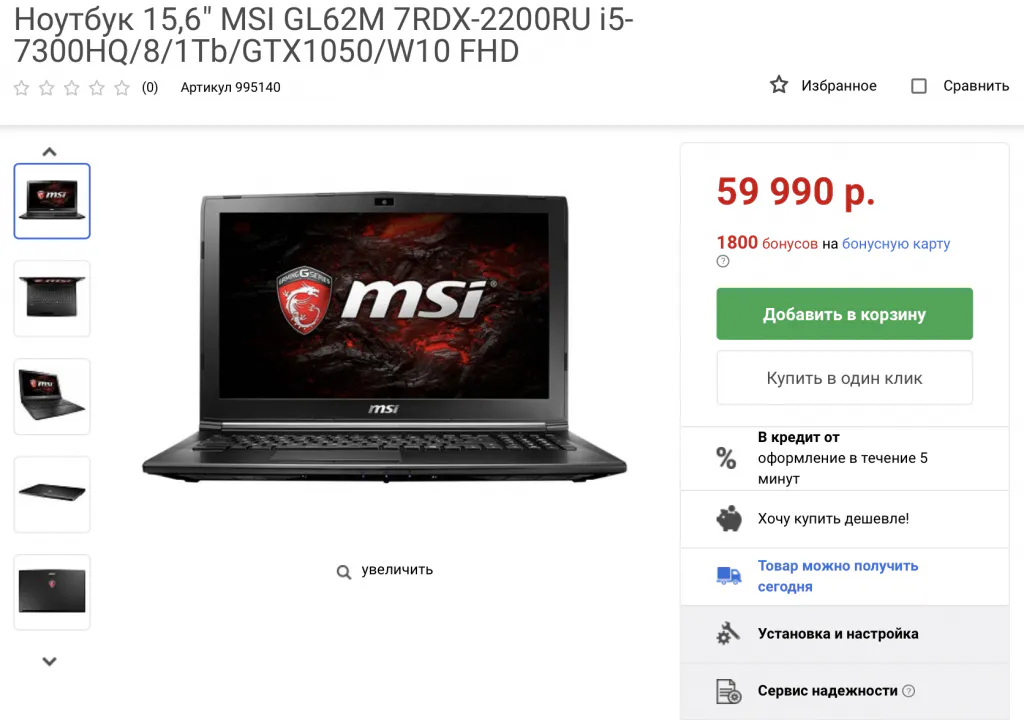Show next thumbnails with the down chevron
This screenshot has width=1024, height=720.
[50, 661]
